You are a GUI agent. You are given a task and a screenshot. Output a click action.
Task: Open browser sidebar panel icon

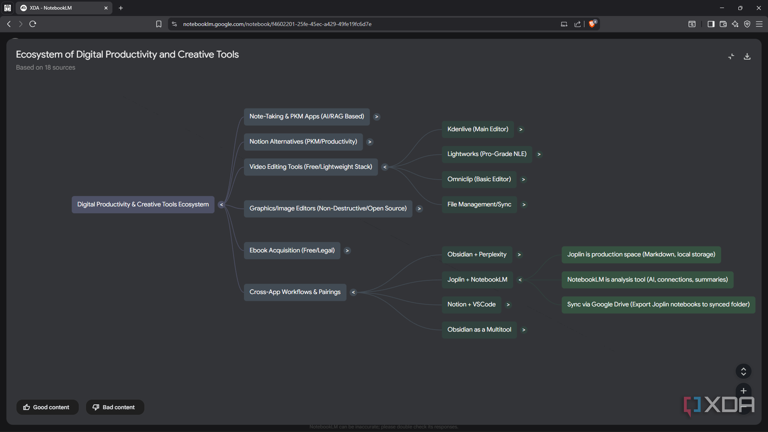(711, 24)
